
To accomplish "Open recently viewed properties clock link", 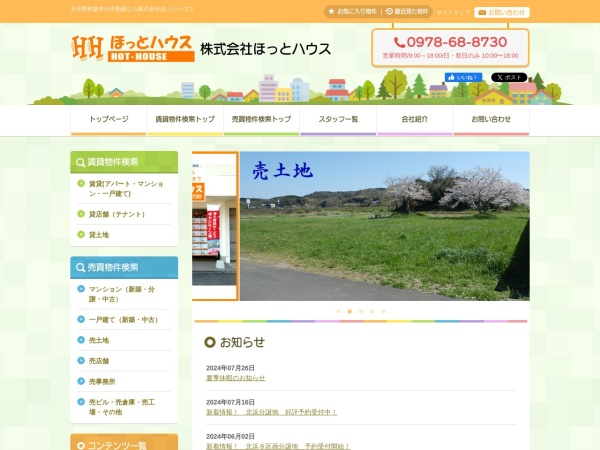I will click(407, 11).
